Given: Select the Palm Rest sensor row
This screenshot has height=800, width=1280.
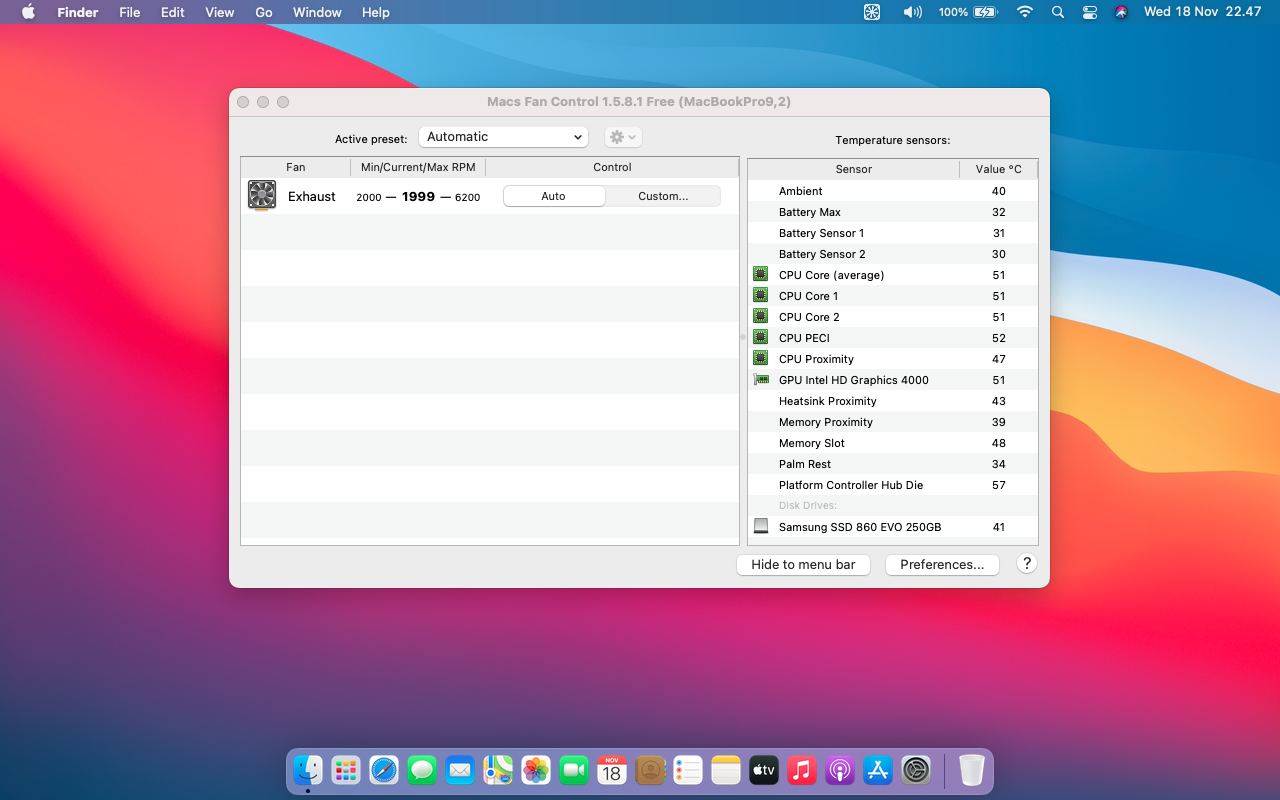Looking at the screenshot, I should tap(893, 464).
